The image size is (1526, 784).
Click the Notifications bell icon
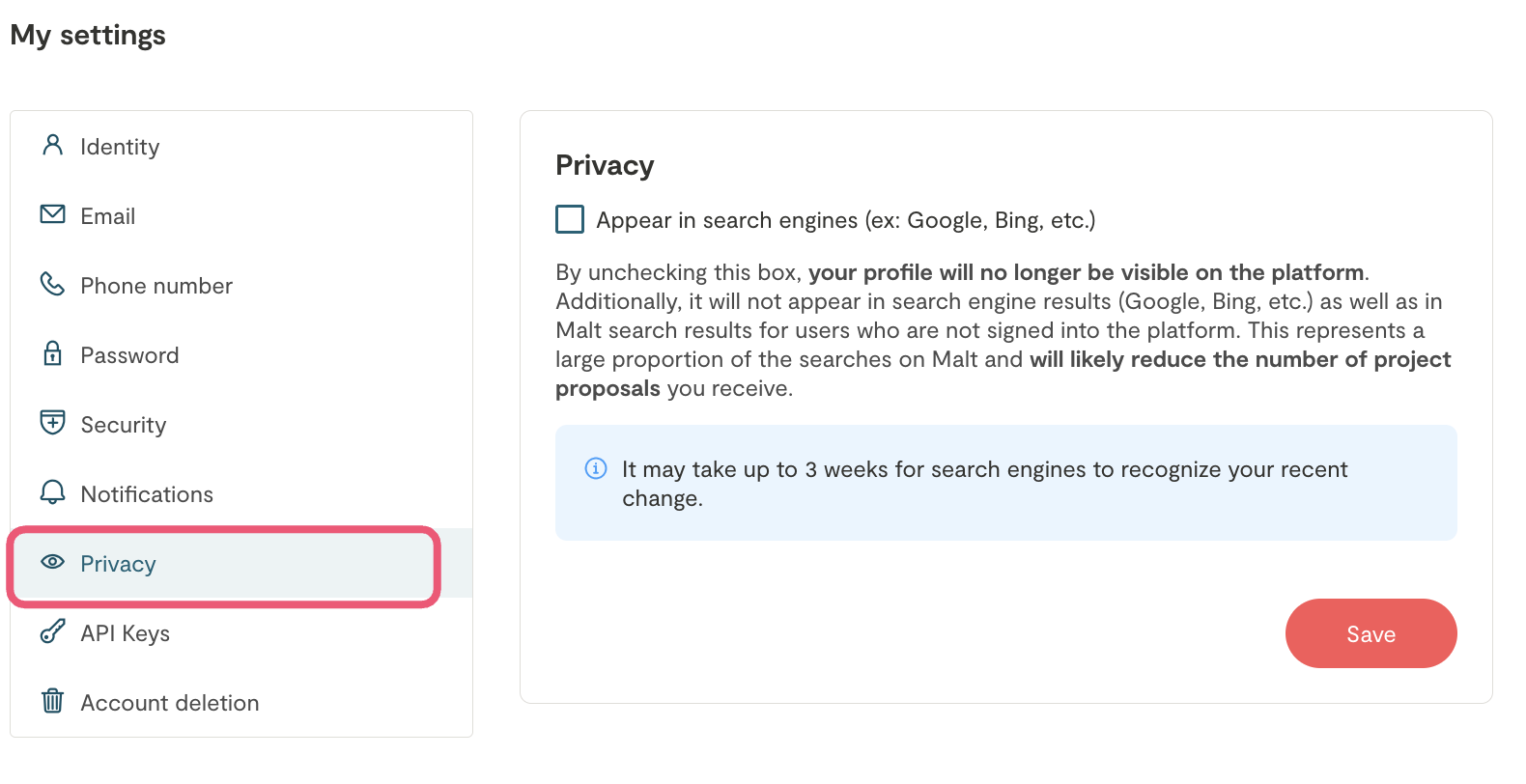pos(53,492)
